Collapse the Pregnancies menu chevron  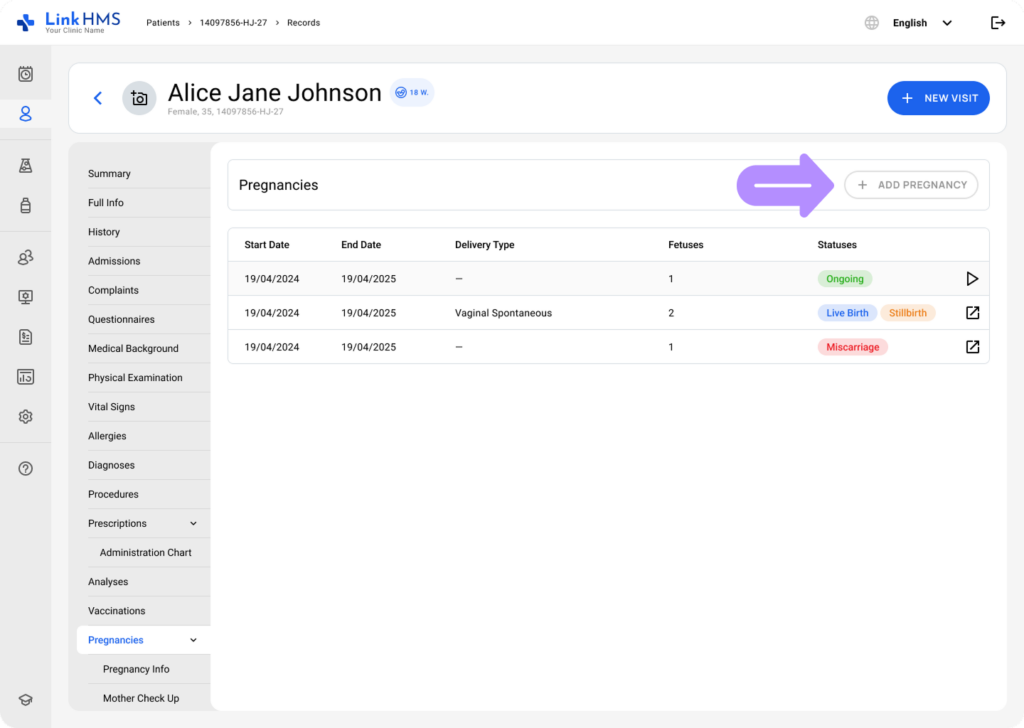coord(193,640)
